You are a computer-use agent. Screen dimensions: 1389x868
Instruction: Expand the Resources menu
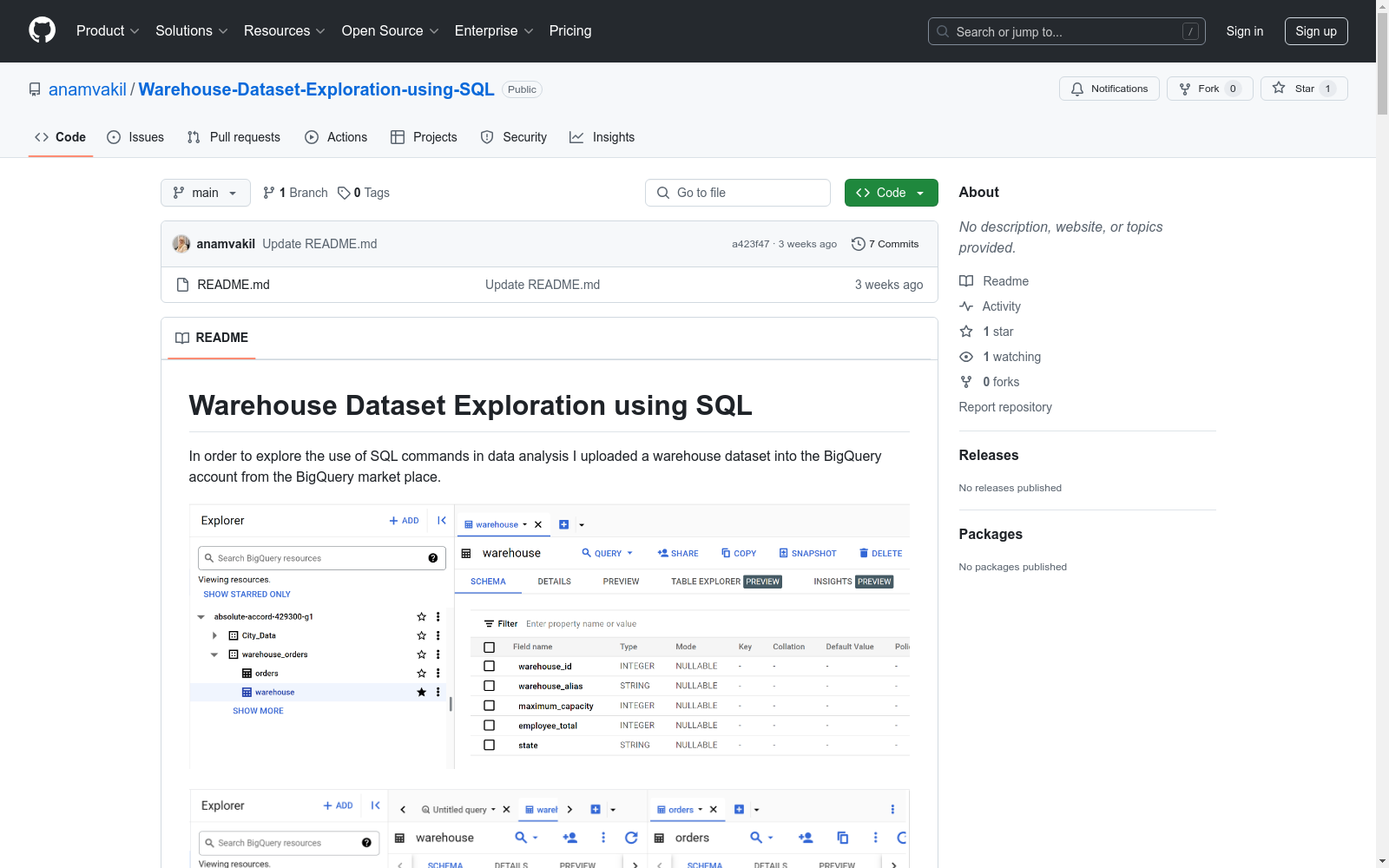[285, 30]
